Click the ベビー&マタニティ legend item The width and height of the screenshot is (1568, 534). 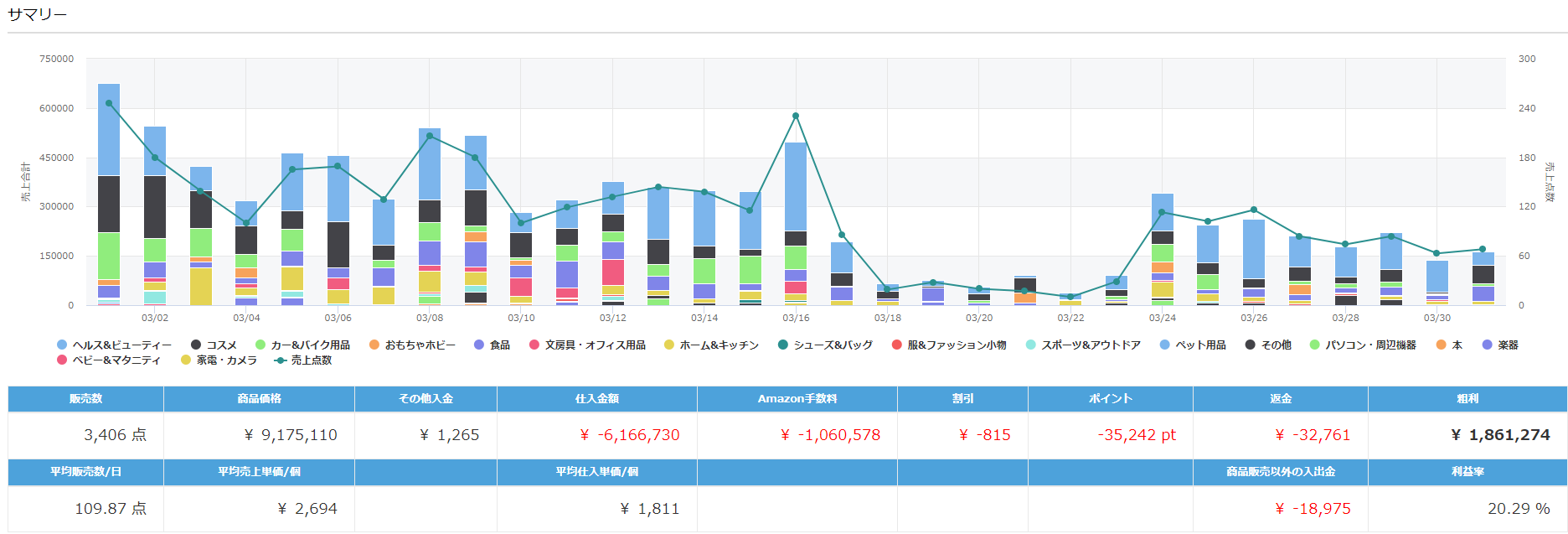click(x=109, y=360)
